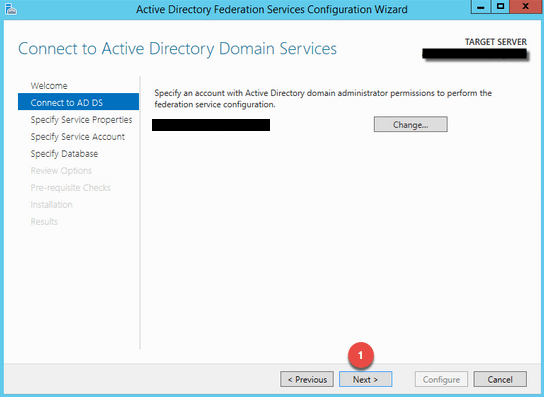Image resolution: width=544 pixels, height=397 pixels.
Task: Maximize the configuration wizard window
Action: pyautogui.click(x=500, y=7)
